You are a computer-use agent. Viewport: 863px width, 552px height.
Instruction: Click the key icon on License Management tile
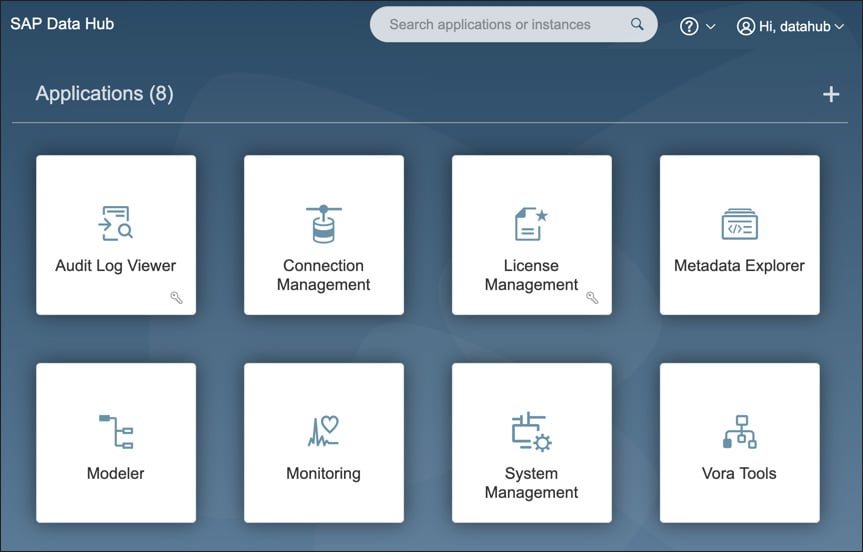click(592, 298)
